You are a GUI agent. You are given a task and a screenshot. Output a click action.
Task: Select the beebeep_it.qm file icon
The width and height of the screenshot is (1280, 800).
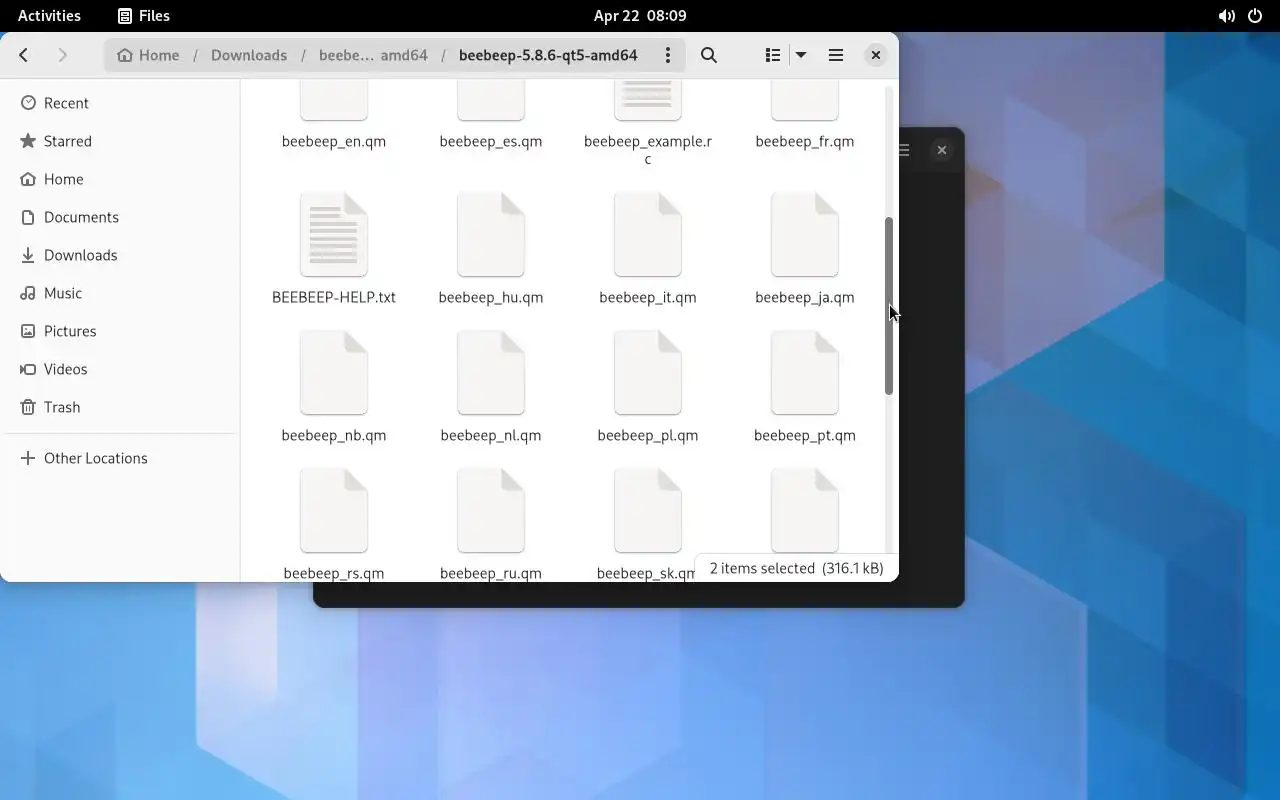pos(648,235)
